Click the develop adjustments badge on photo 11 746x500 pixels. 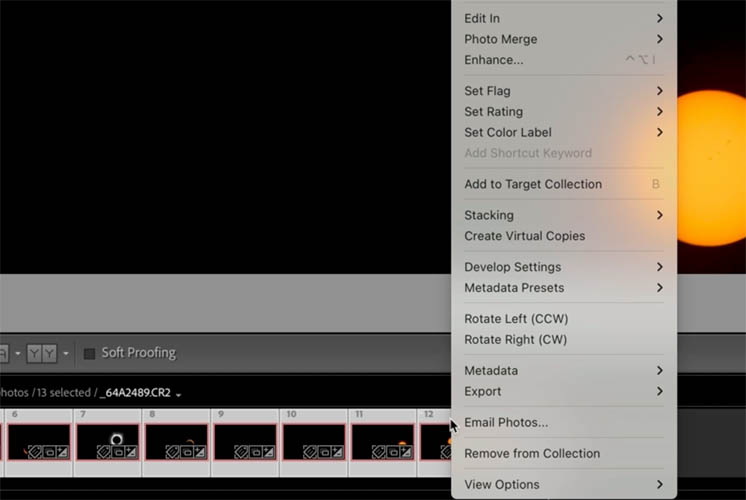click(406, 451)
